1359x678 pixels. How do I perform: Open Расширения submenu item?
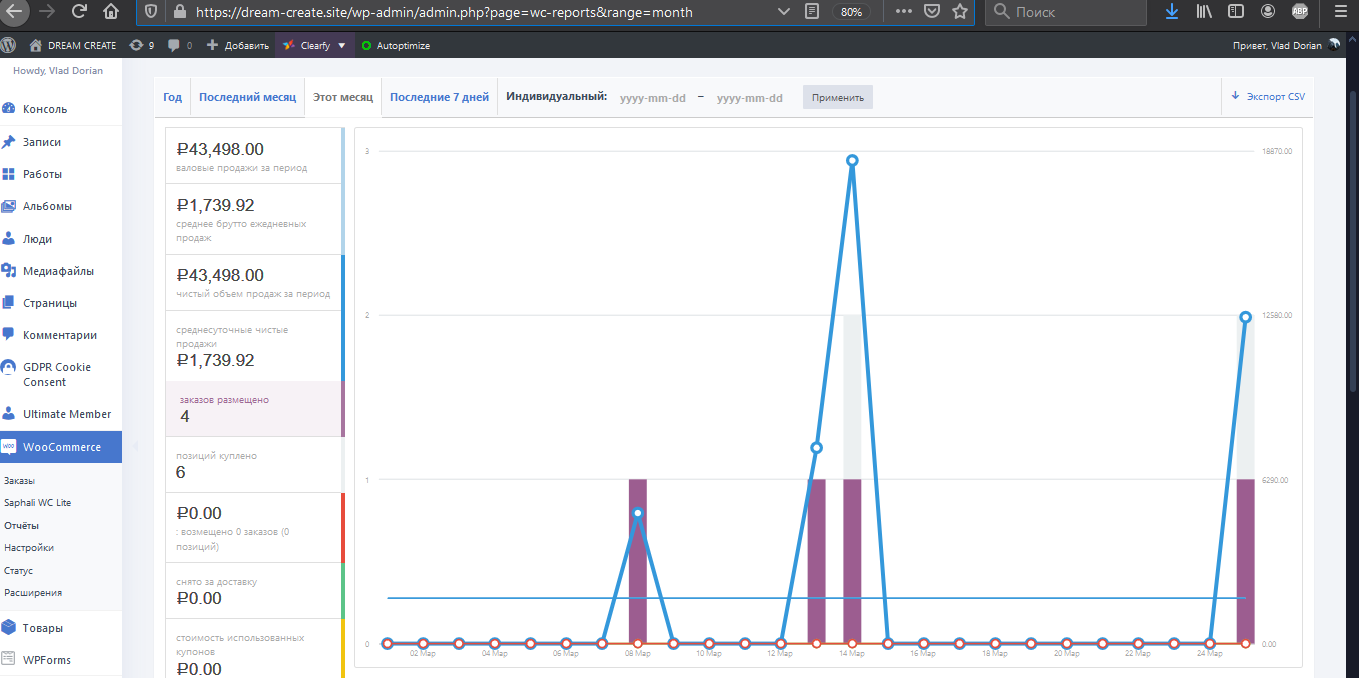coord(33,593)
